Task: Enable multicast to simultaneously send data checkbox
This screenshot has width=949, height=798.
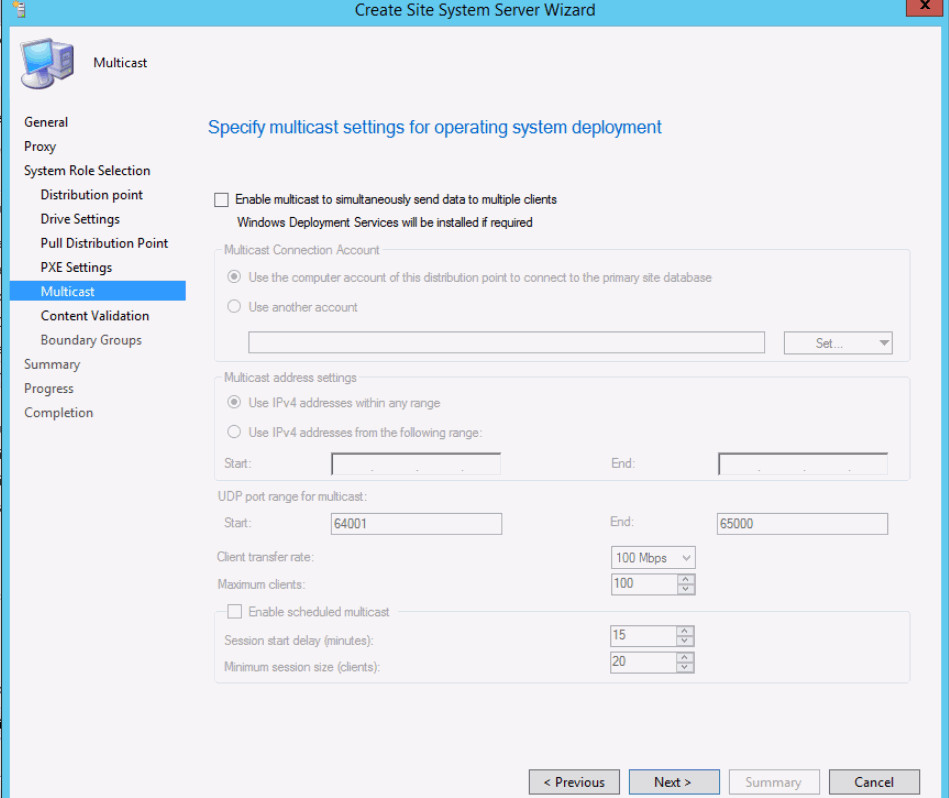Action: (222, 200)
